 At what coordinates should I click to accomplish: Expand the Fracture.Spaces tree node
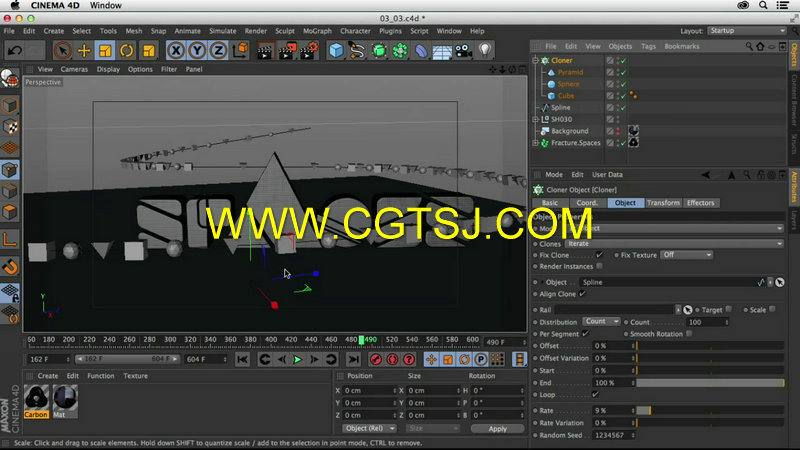pos(535,143)
